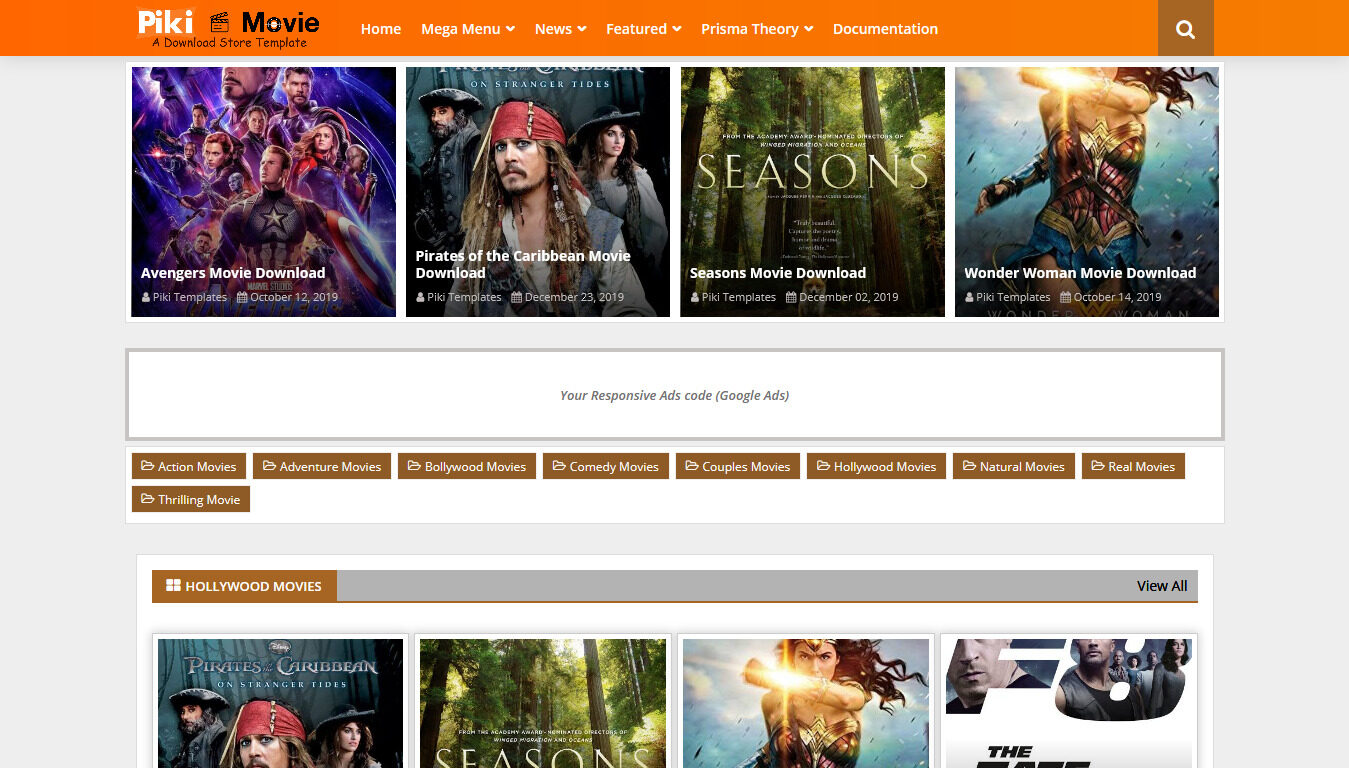This screenshot has height=768, width=1349.
Task: Open the Documentation menu item
Action: (x=885, y=29)
